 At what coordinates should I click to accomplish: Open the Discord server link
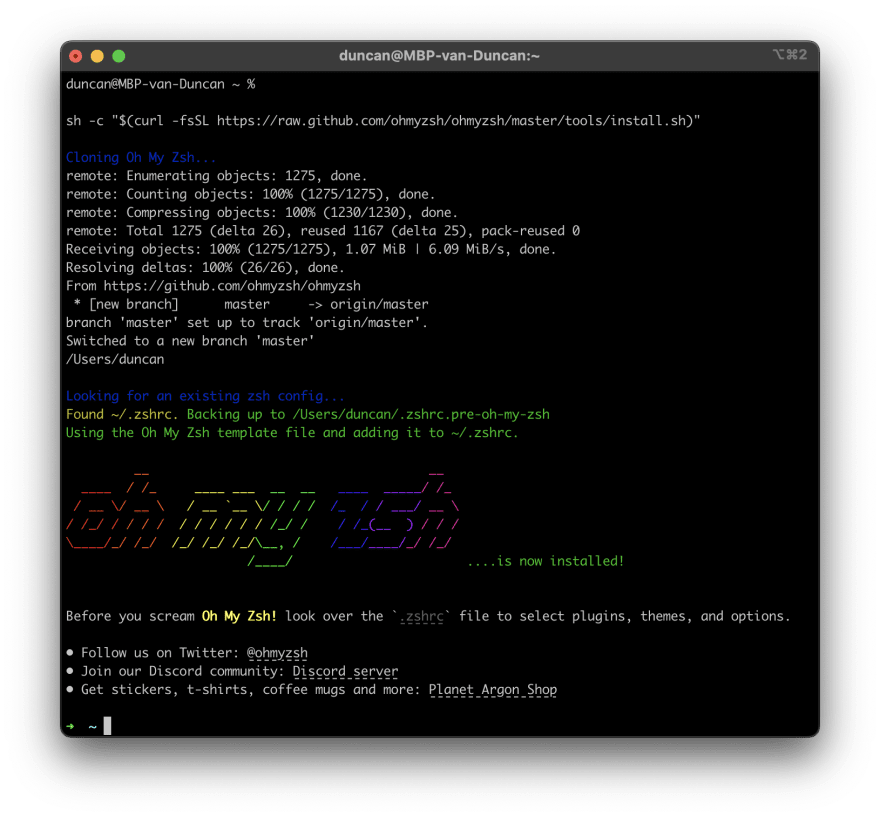[345, 672]
